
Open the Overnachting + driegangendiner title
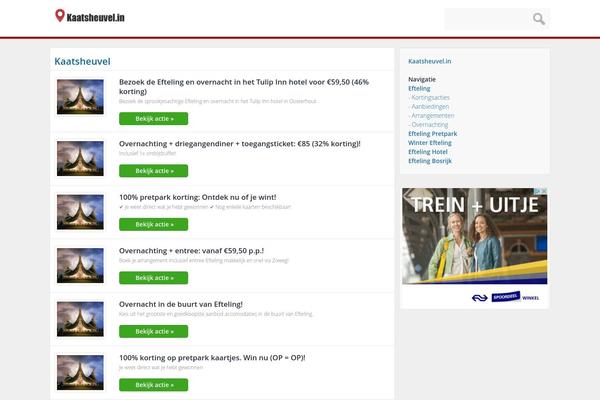240,144
